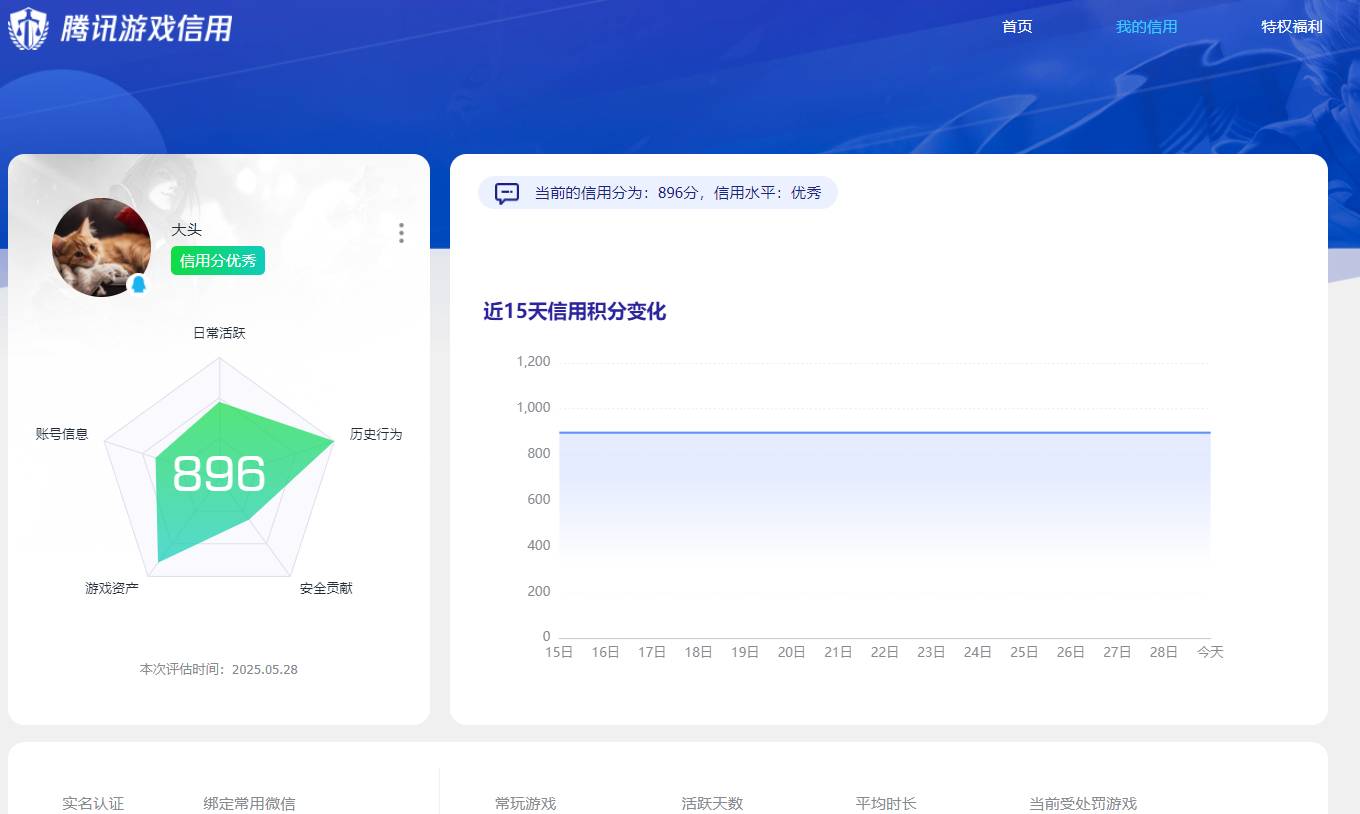
Task: Go to the 特权福利 page
Action: coord(1291,27)
